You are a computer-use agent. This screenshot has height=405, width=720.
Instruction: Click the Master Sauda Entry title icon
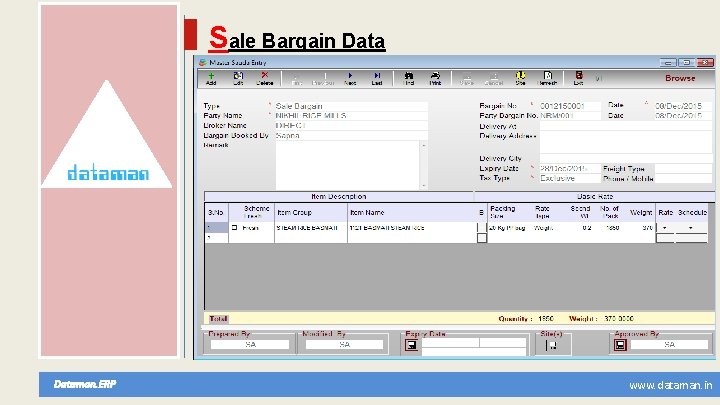(x=202, y=62)
